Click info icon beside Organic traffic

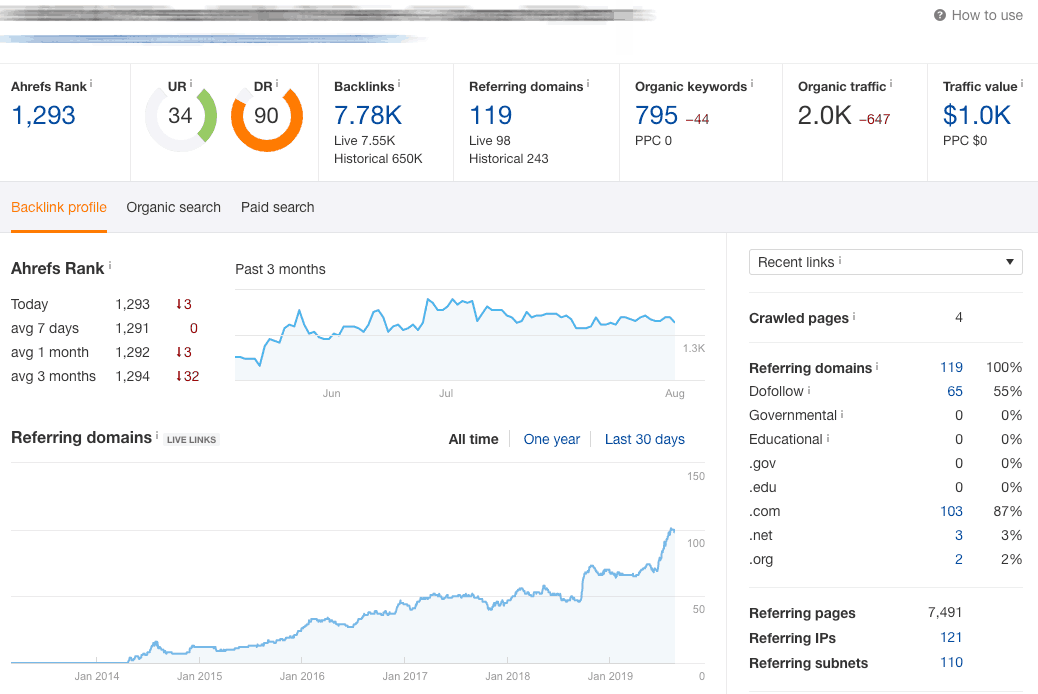890,83
